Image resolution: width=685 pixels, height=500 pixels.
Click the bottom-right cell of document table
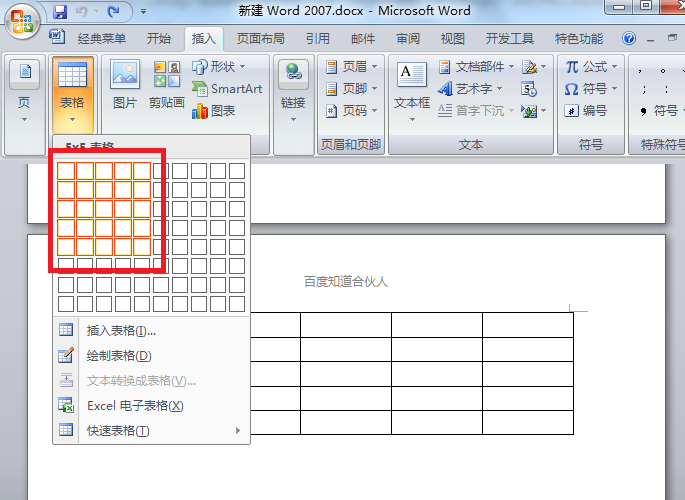coord(528,422)
